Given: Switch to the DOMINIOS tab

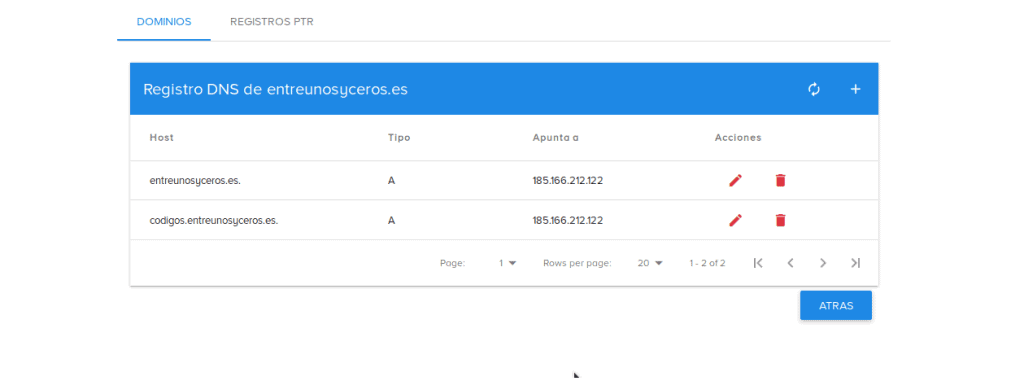Looking at the screenshot, I should click(164, 22).
